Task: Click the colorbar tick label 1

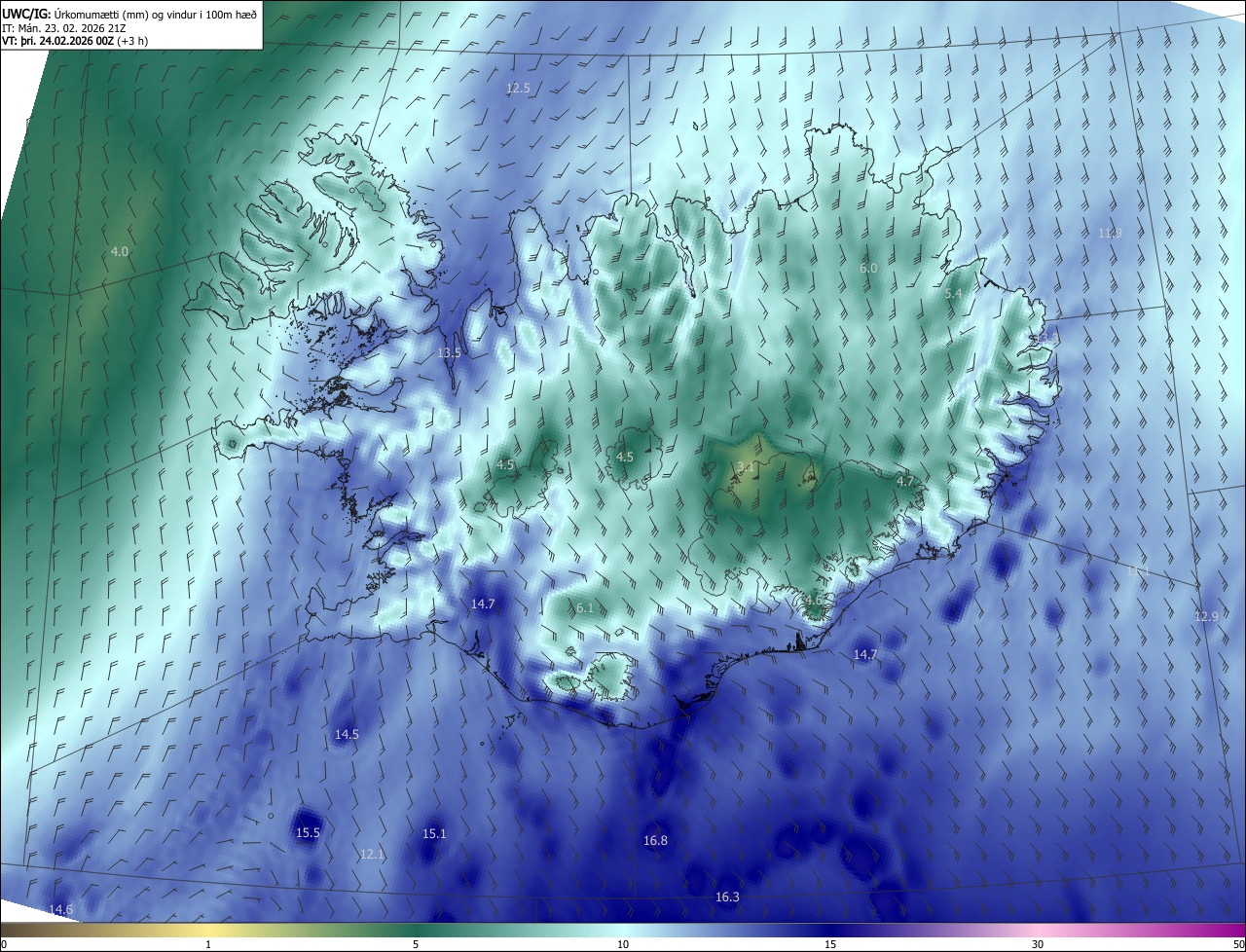Action: (208, 944)
